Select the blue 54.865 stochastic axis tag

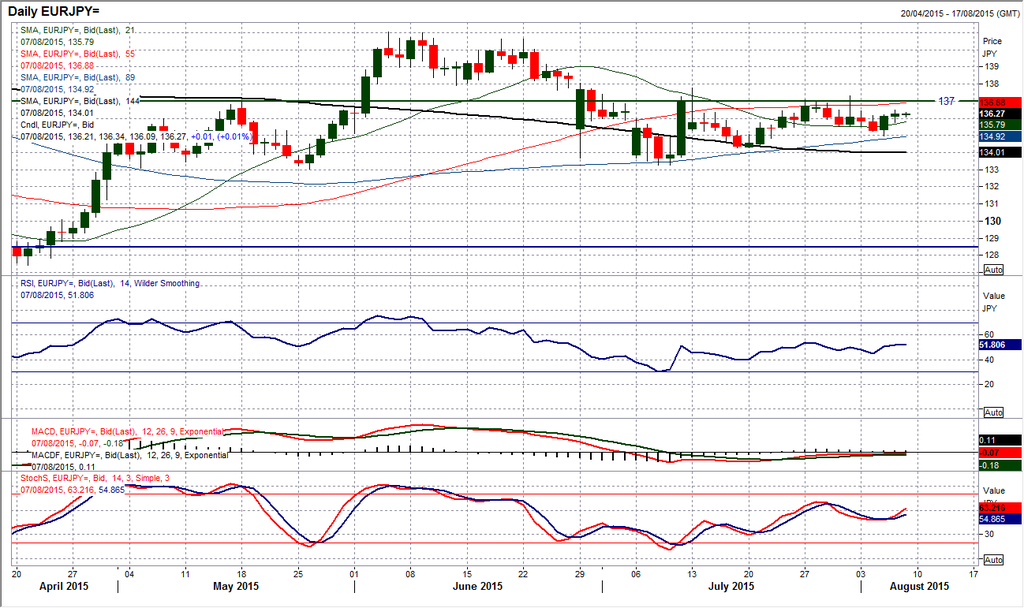coord(1000,519)
